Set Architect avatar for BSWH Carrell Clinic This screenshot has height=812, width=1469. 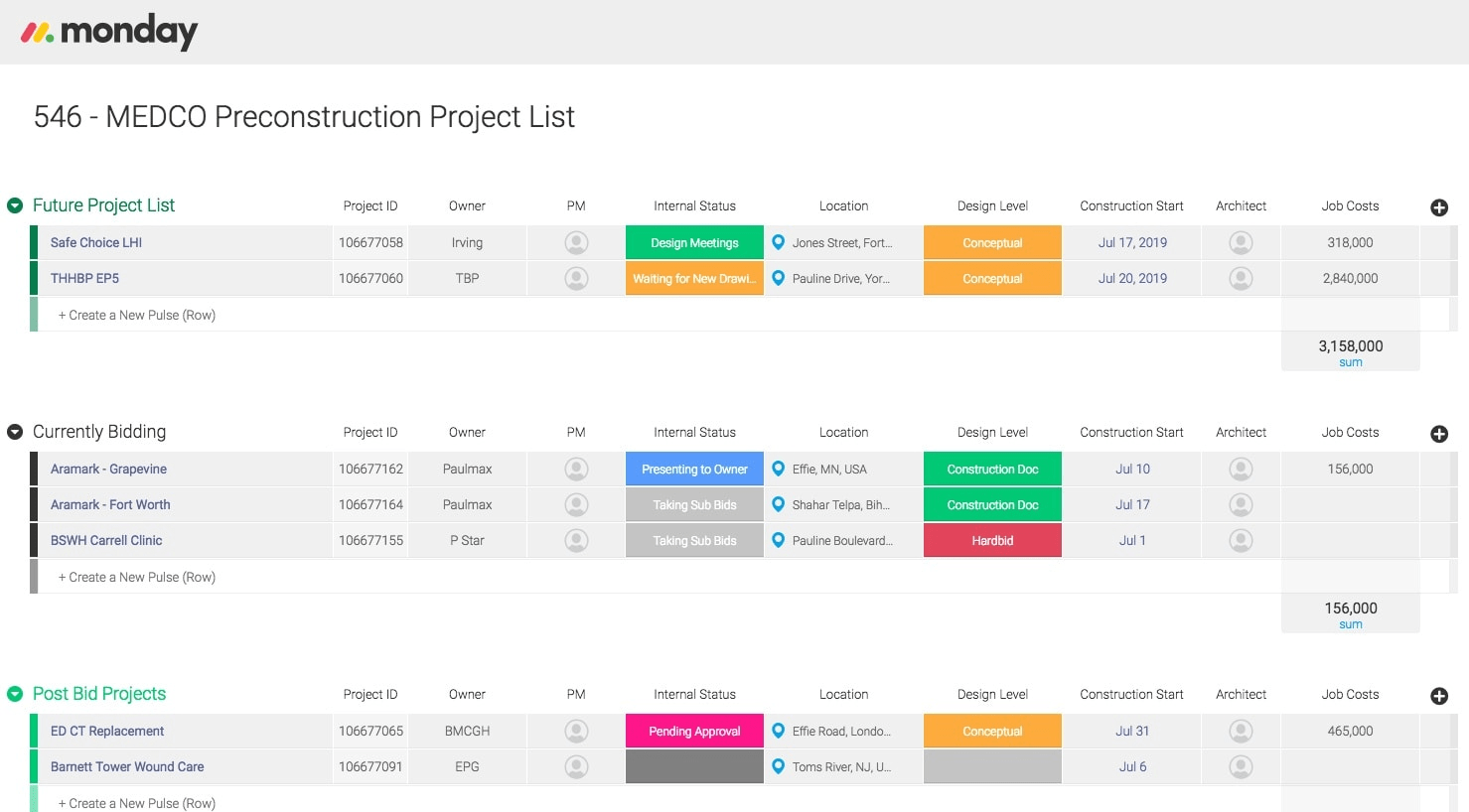click(x=1241, y=540)
